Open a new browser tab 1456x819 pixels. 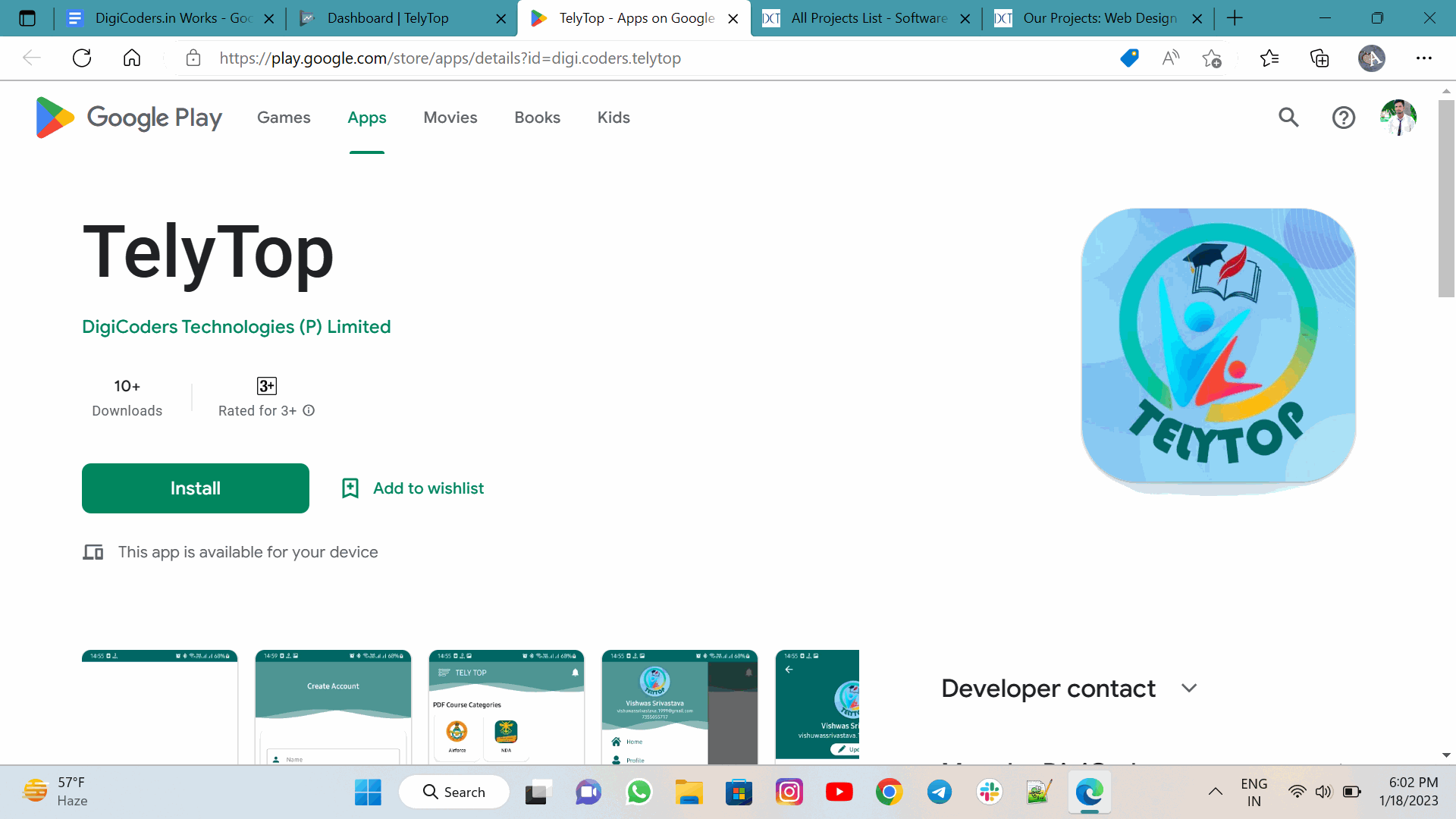pos(1235,18)
